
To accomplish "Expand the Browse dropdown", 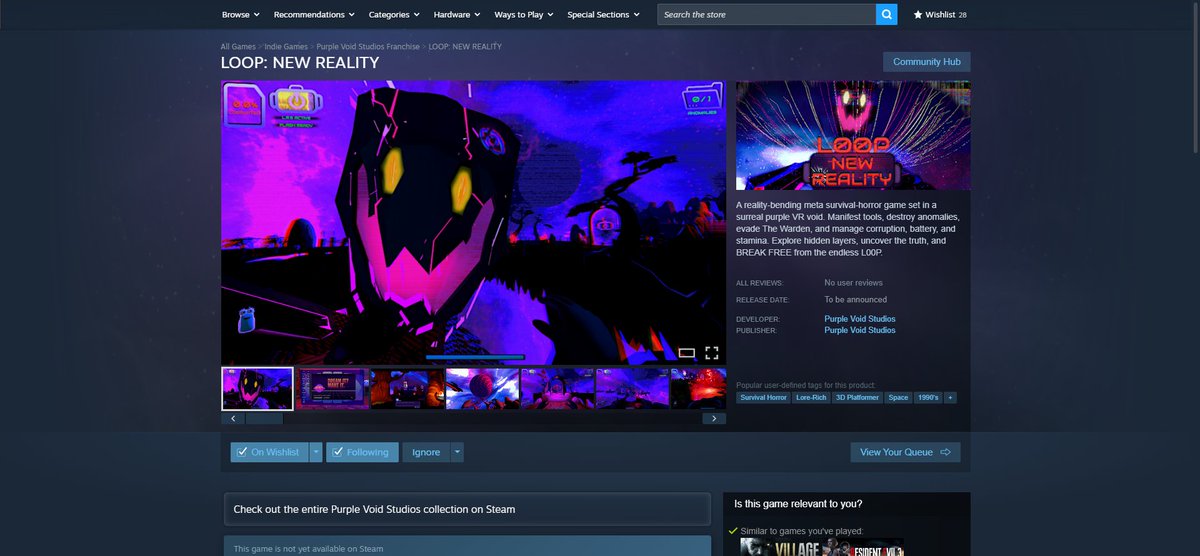I will pos(241,15).
